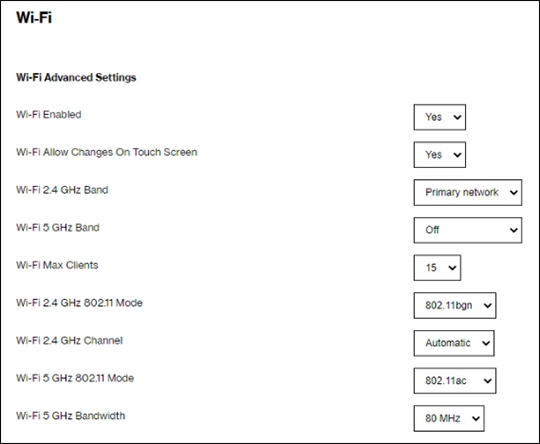Viewport: 540px width, 444px height.
Task: Click the Wi-Fi page title
Action: [x=34, y=17]
